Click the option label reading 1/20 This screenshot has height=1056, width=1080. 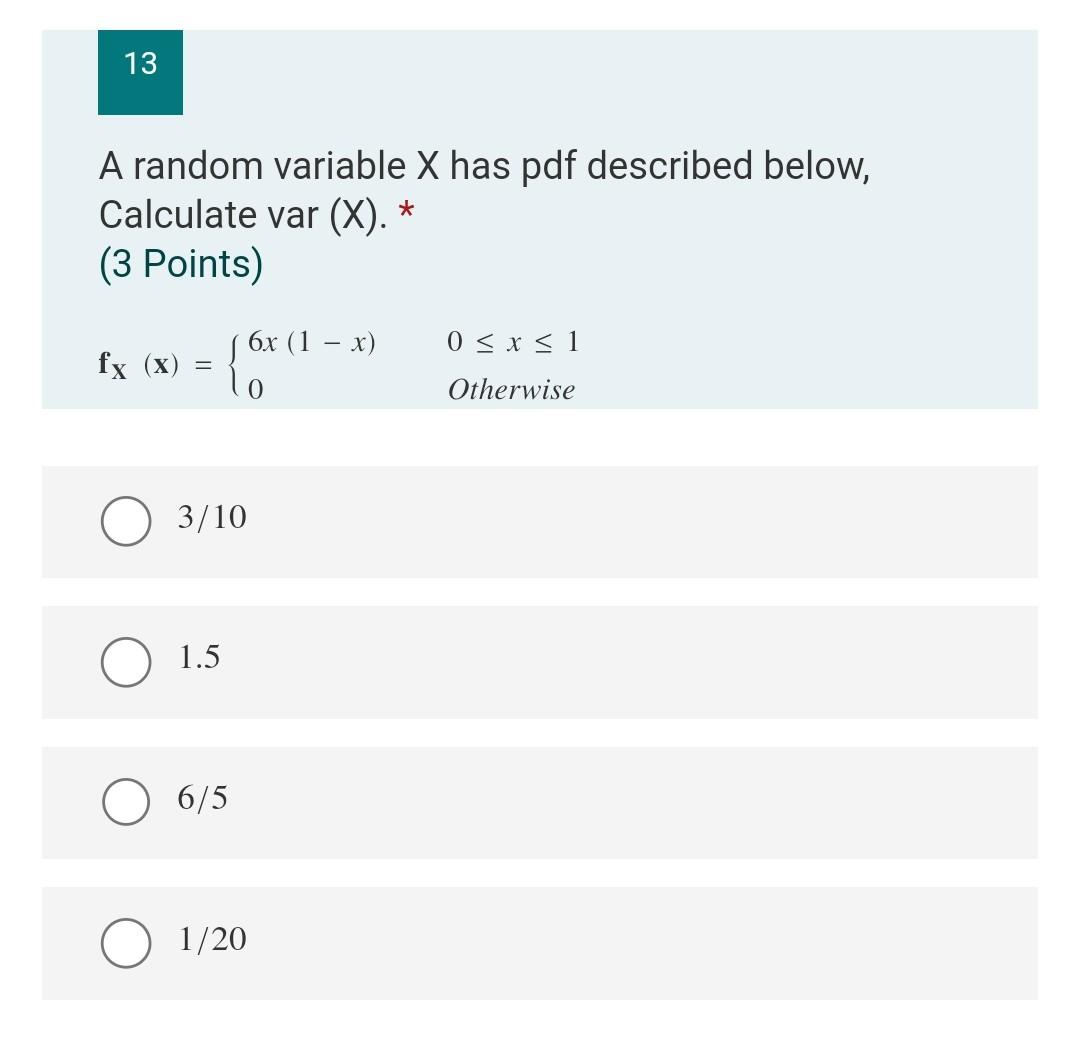(212, 939)
